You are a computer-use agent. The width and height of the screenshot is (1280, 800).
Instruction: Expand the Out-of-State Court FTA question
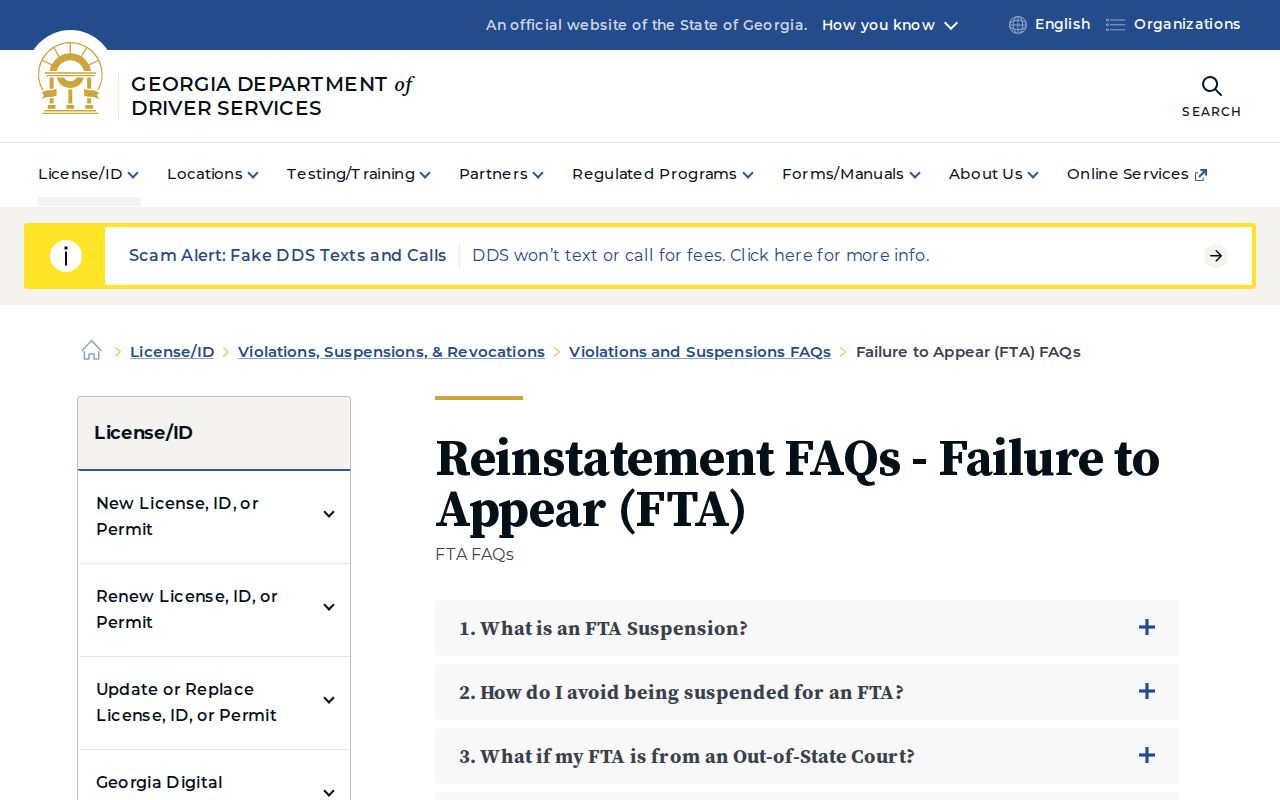tap(807, 756)
